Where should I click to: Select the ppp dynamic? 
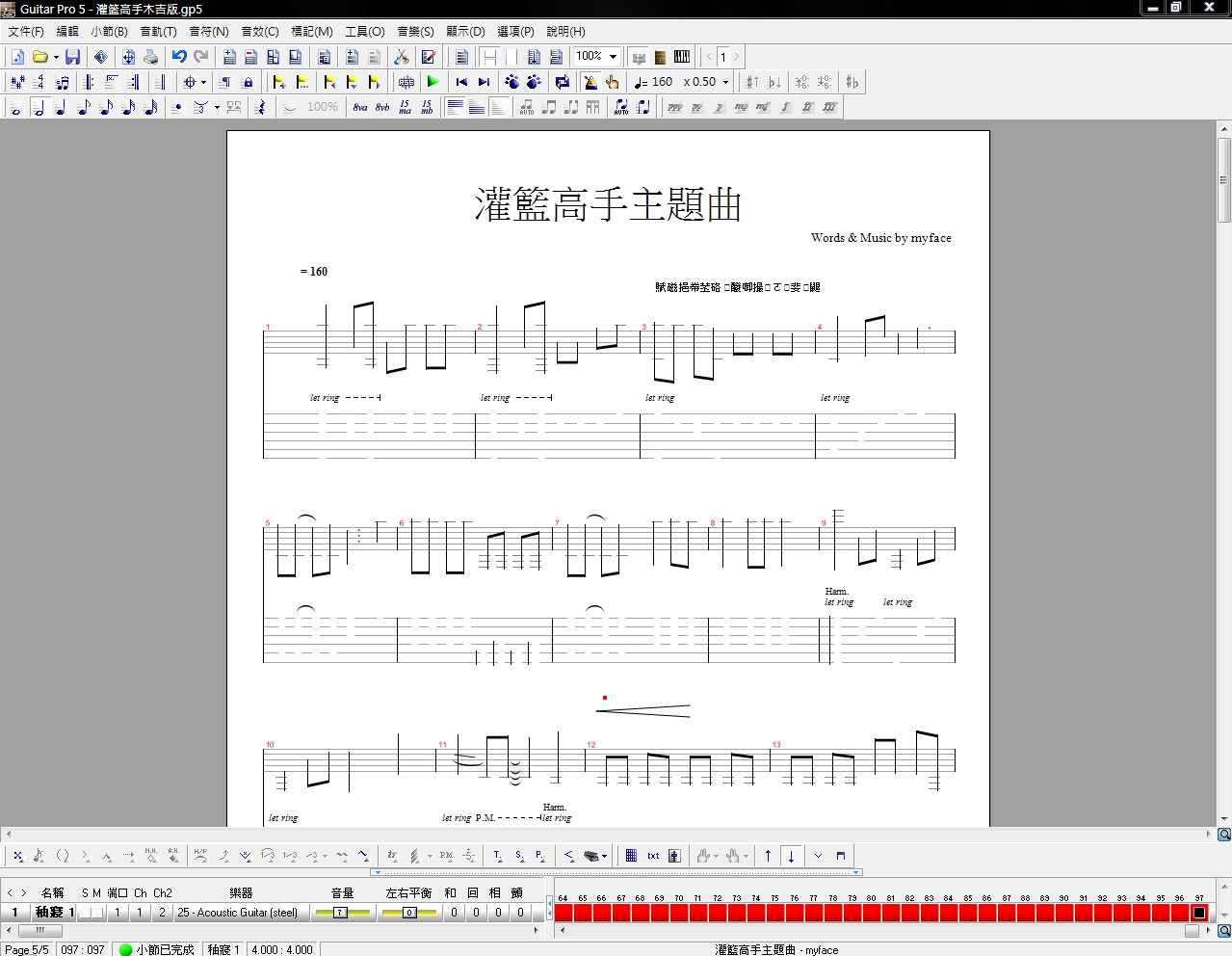pyautogui.click(x=675, y=107)
